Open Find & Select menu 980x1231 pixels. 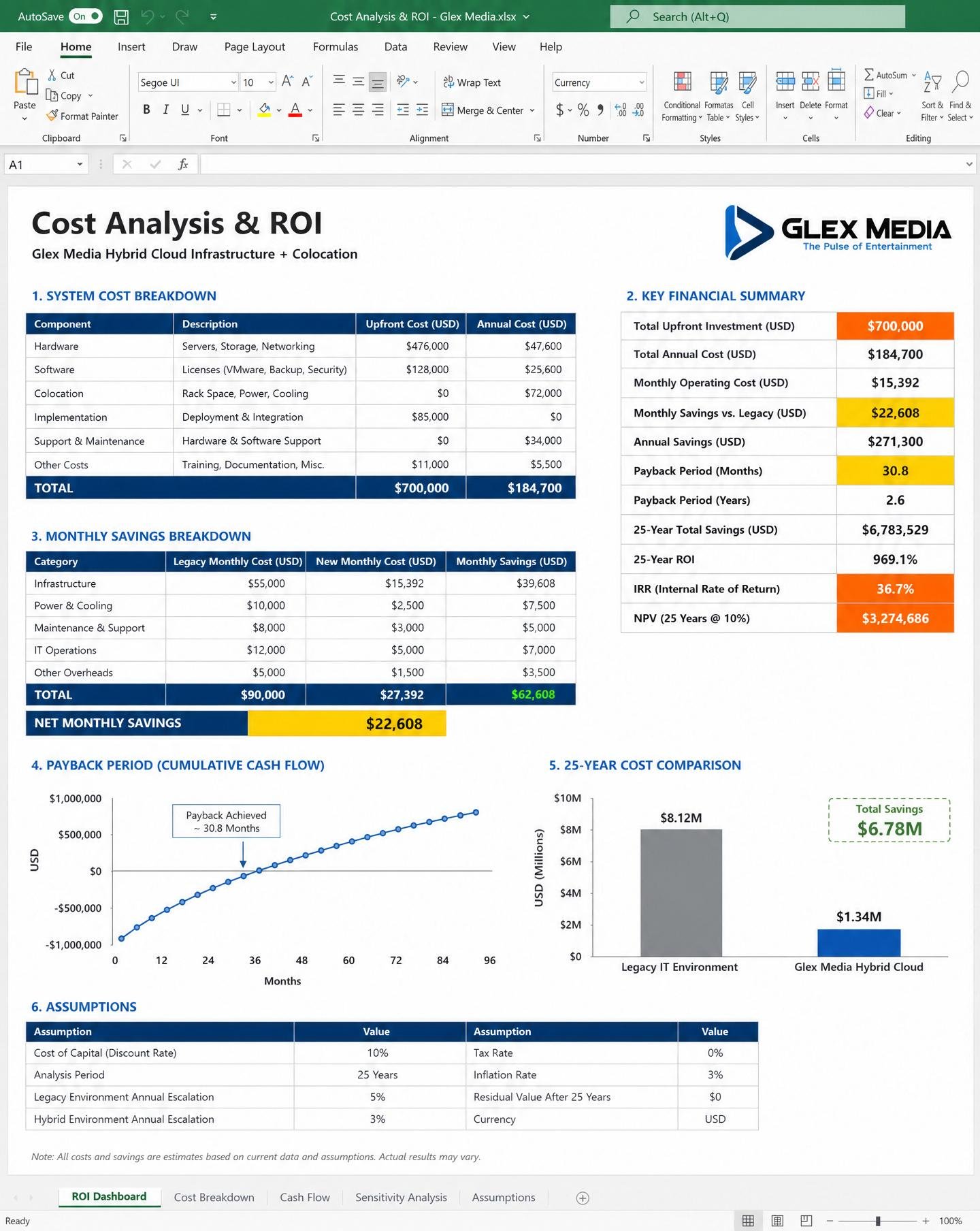coord(960,97)
